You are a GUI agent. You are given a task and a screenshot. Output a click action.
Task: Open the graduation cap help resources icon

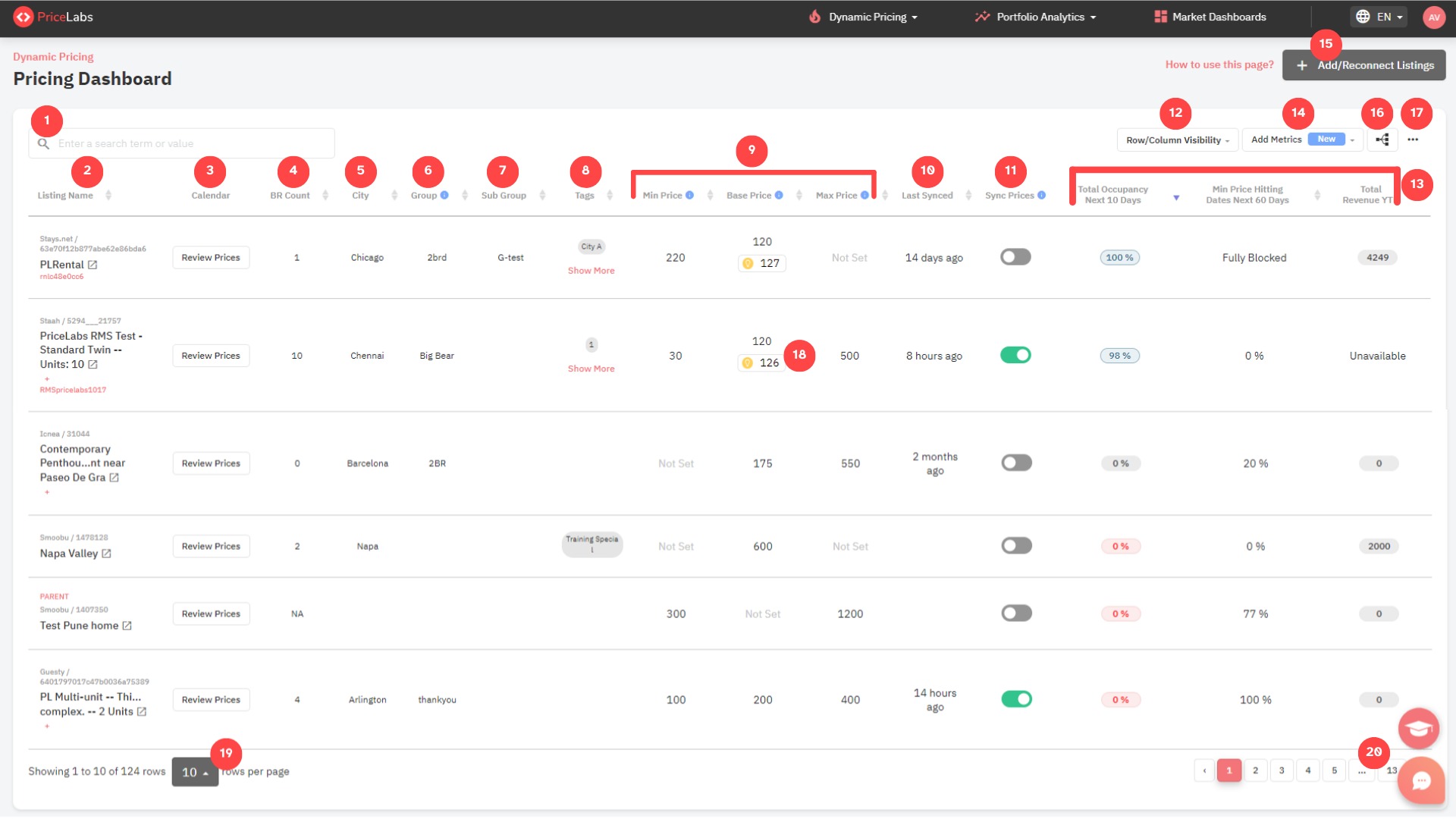(1419, 728)
